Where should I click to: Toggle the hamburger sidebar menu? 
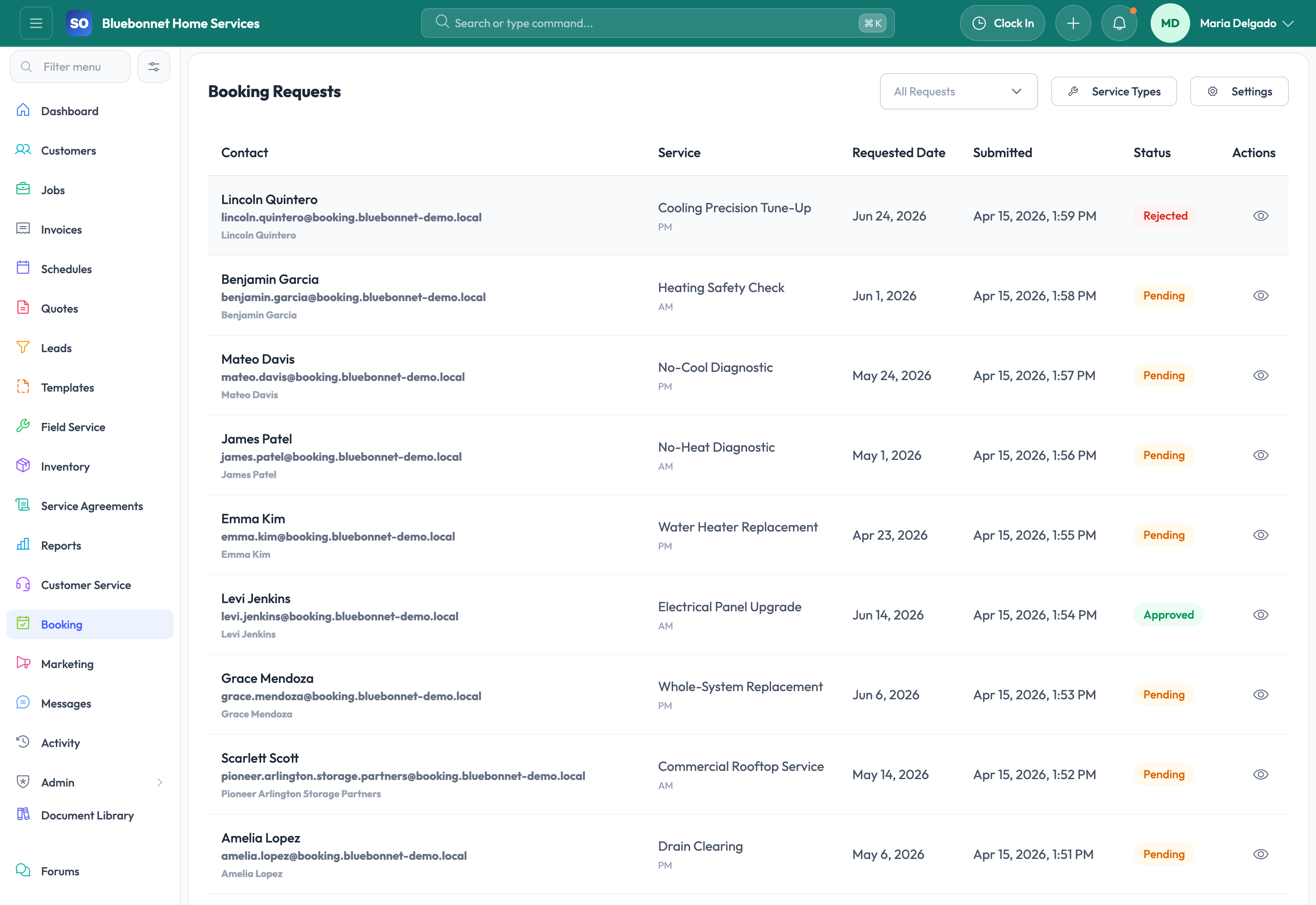[x=36, y=23]
